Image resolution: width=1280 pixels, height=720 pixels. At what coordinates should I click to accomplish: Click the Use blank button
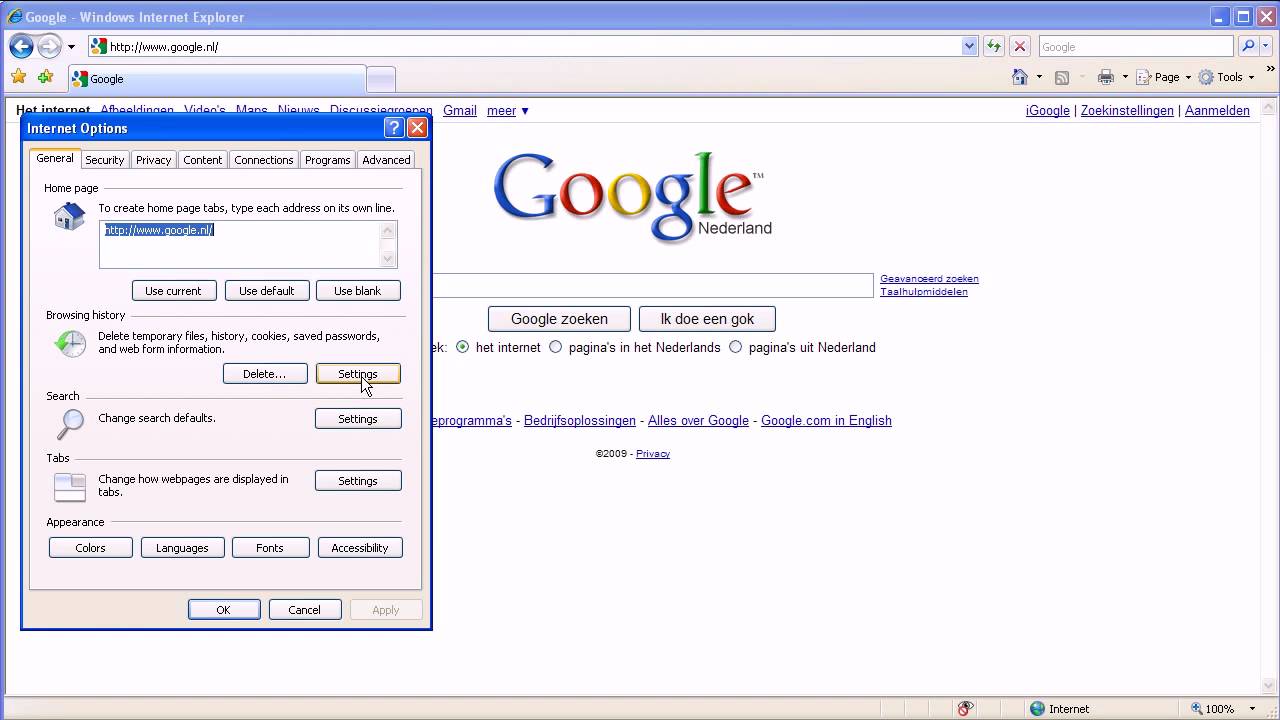358,291
